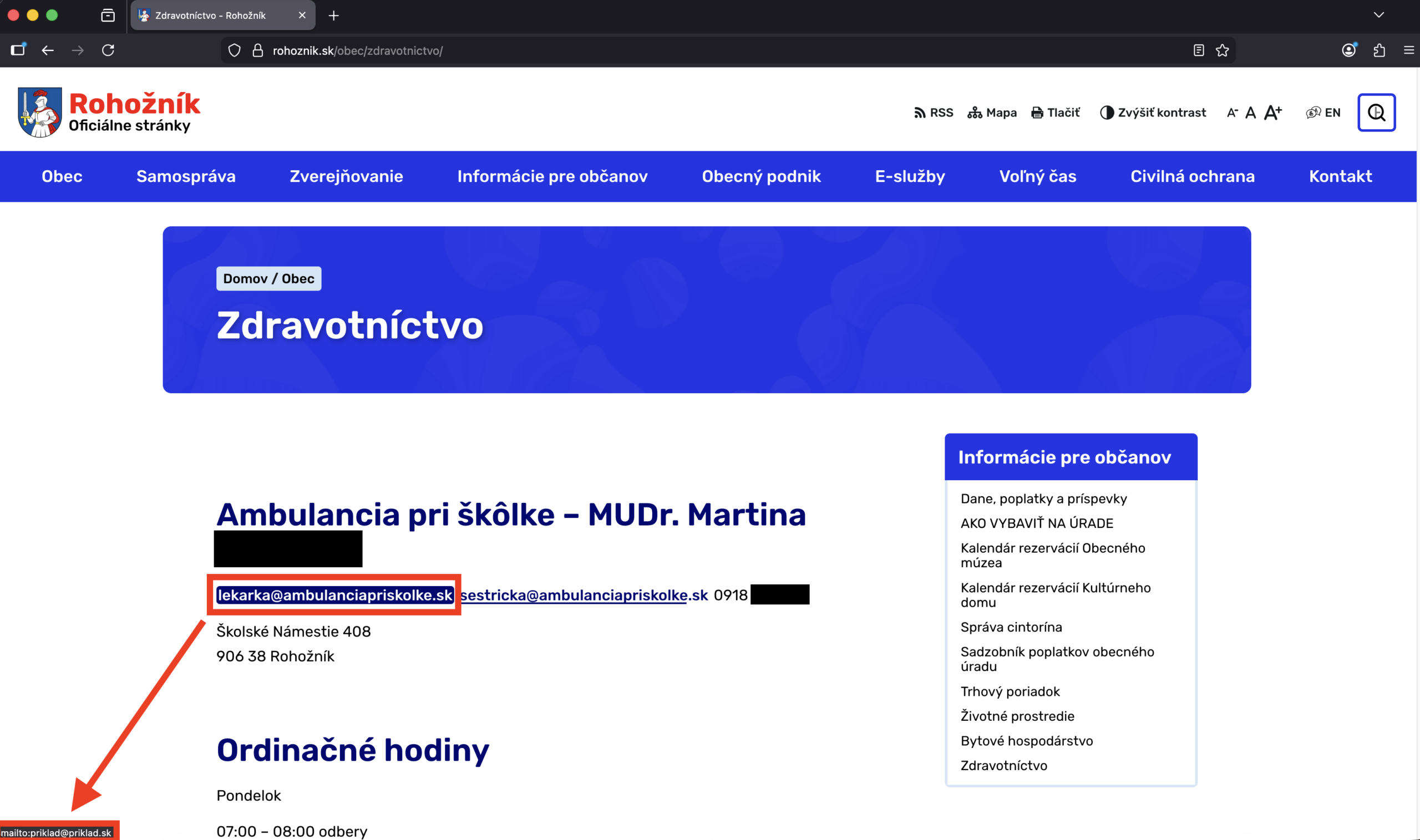1420x840 pixels.
Task: Expand the Informácie pre občanov menu
Action: pyautogui.click(x=552, y=177)
